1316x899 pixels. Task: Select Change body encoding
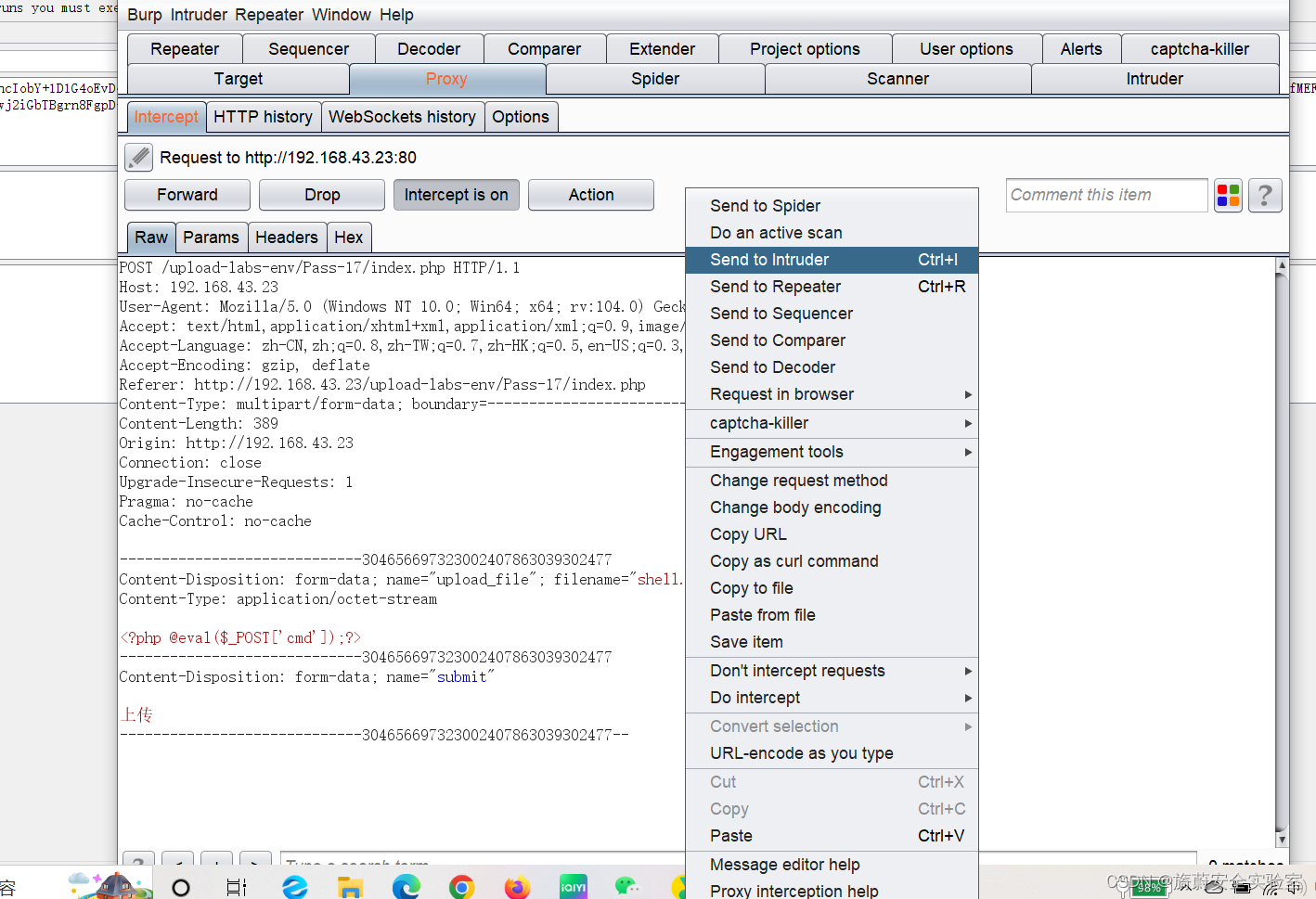(x=832, y=507)
